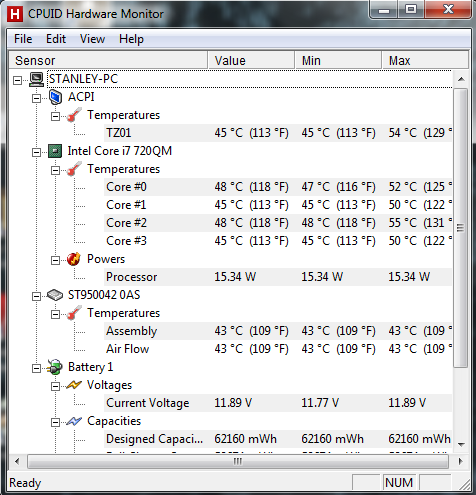Click the horizontal scrollbar thumb
Screen dimensions: 476x495
(238, 462)
